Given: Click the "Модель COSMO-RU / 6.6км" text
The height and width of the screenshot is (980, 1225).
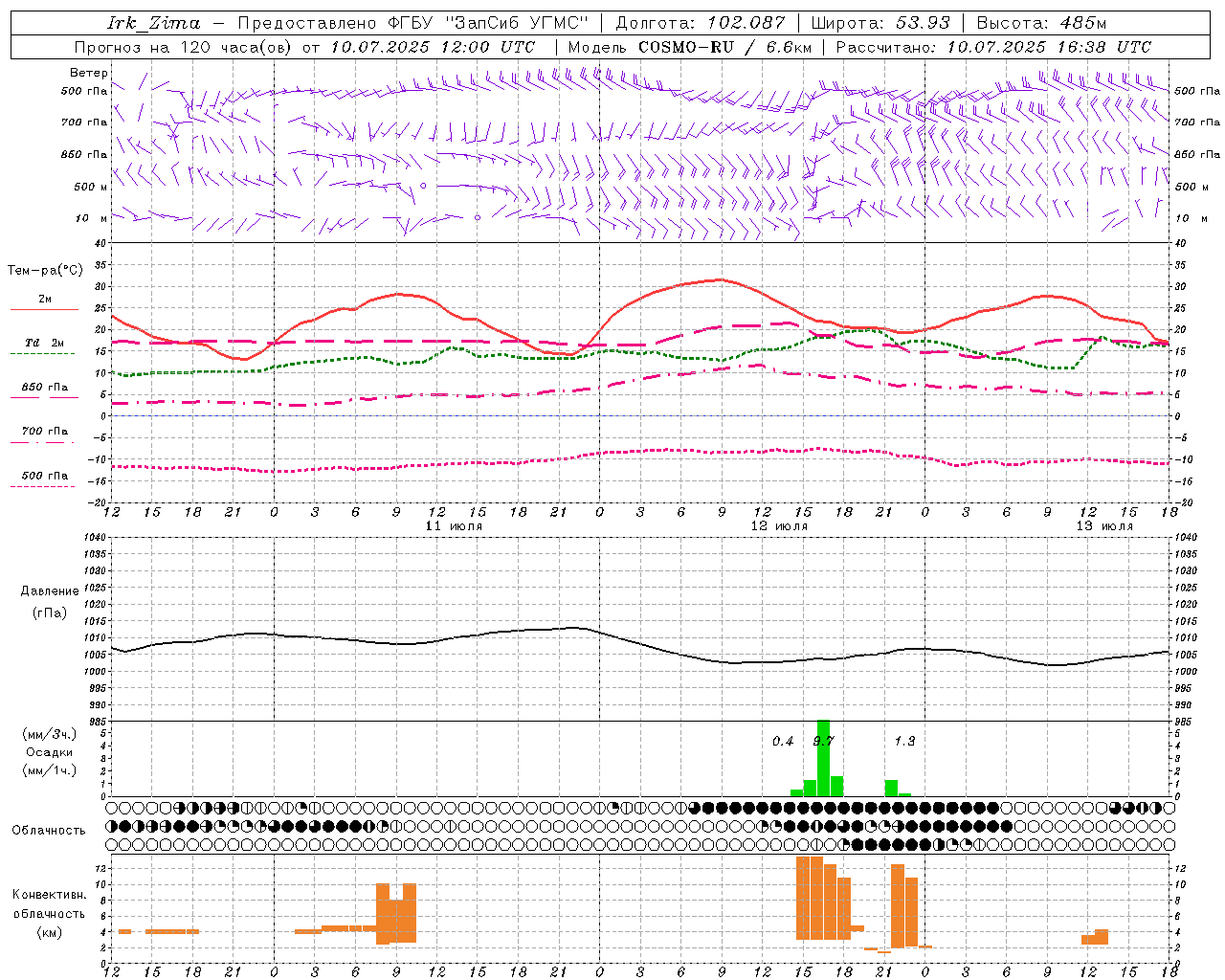Looking at the screenshot, I should [690, 47].
